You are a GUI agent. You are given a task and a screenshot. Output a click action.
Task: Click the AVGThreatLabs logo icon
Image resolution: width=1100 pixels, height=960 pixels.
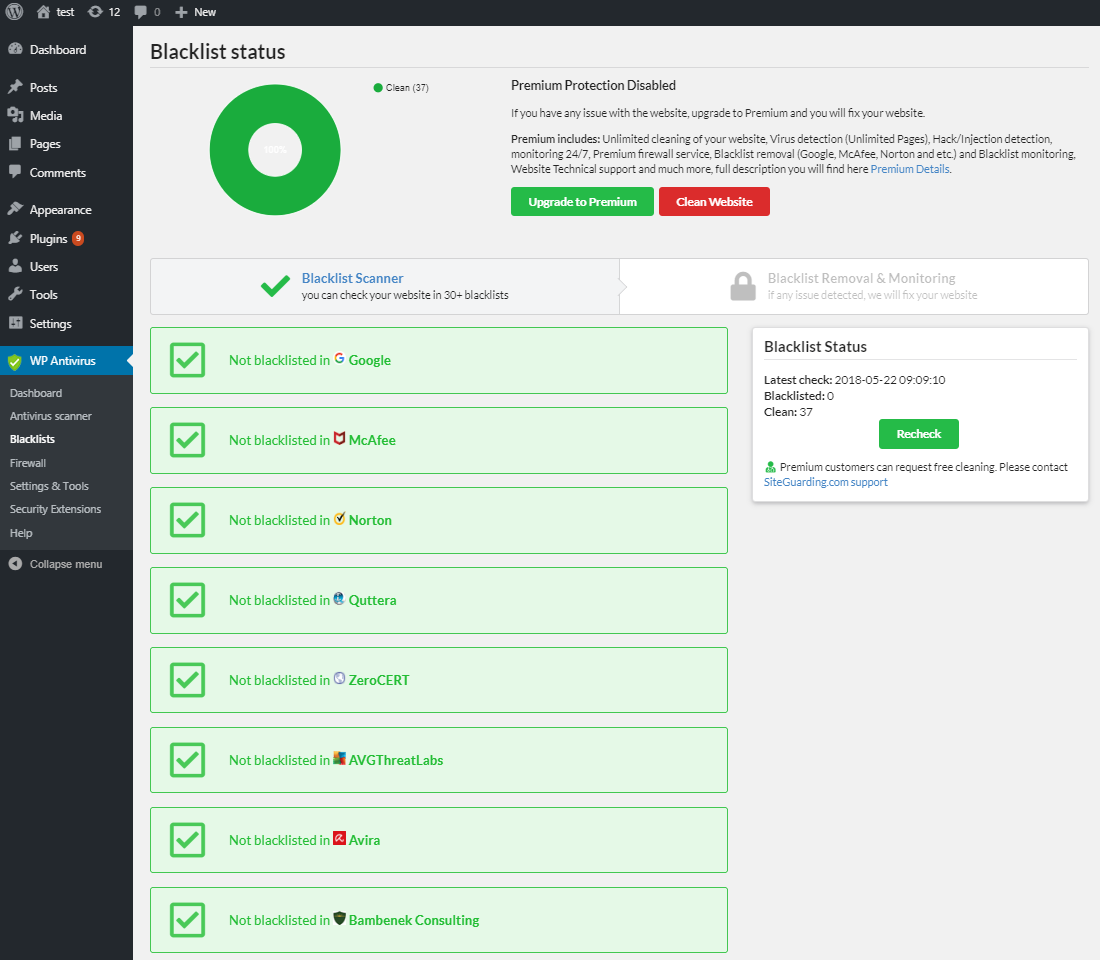coord(340,759)
